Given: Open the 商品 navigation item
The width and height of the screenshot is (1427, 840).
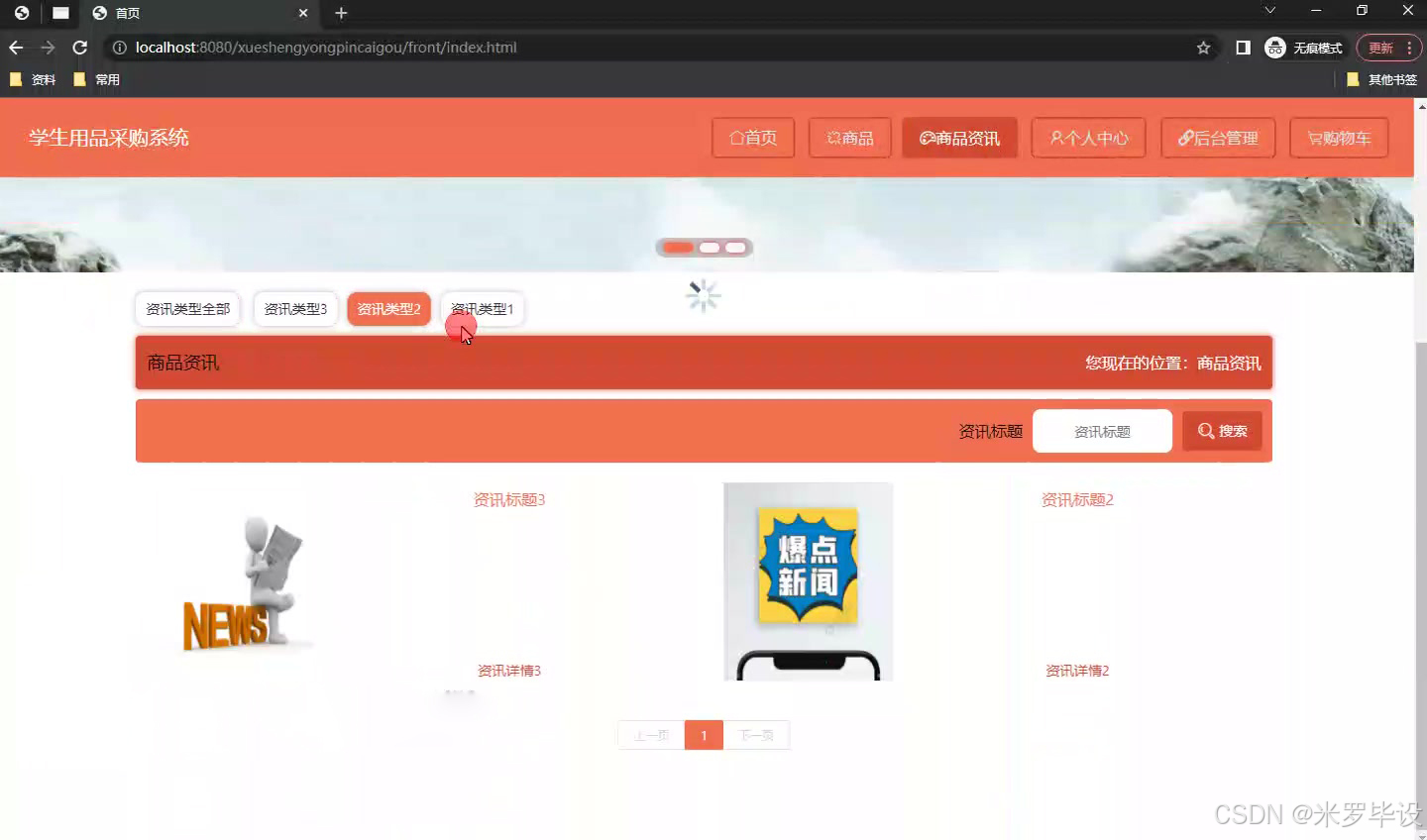Looking at the screenshot, I should pos(850,138).
